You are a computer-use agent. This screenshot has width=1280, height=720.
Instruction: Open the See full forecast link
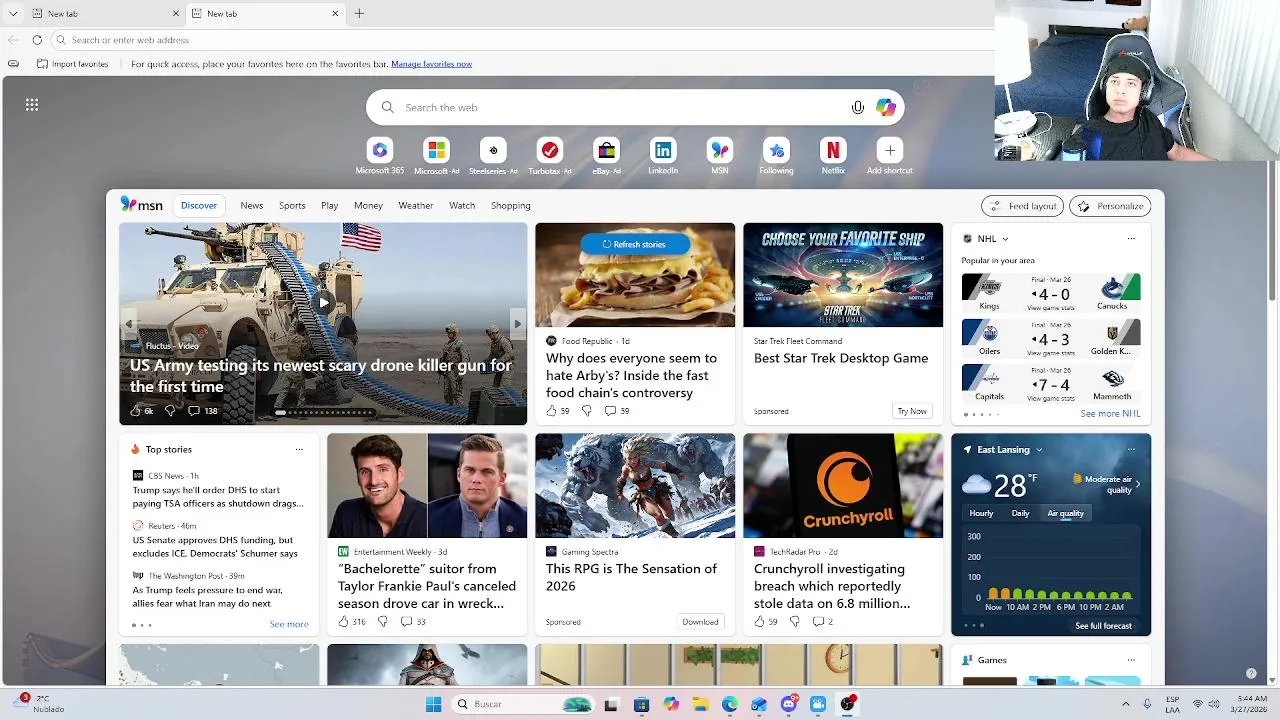[1103, 626]
